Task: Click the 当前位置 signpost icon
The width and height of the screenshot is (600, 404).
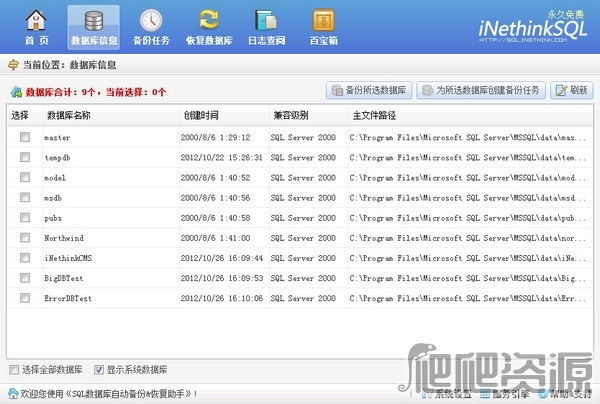Action: (x=13, y=65)
